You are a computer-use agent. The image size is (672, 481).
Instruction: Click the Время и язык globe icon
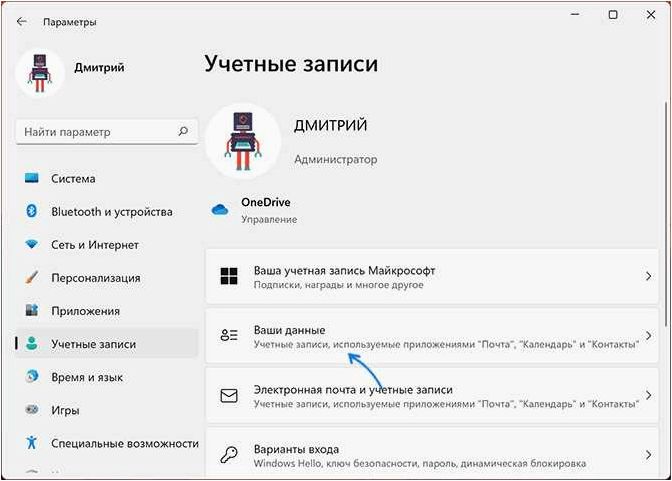coord(32,376)
